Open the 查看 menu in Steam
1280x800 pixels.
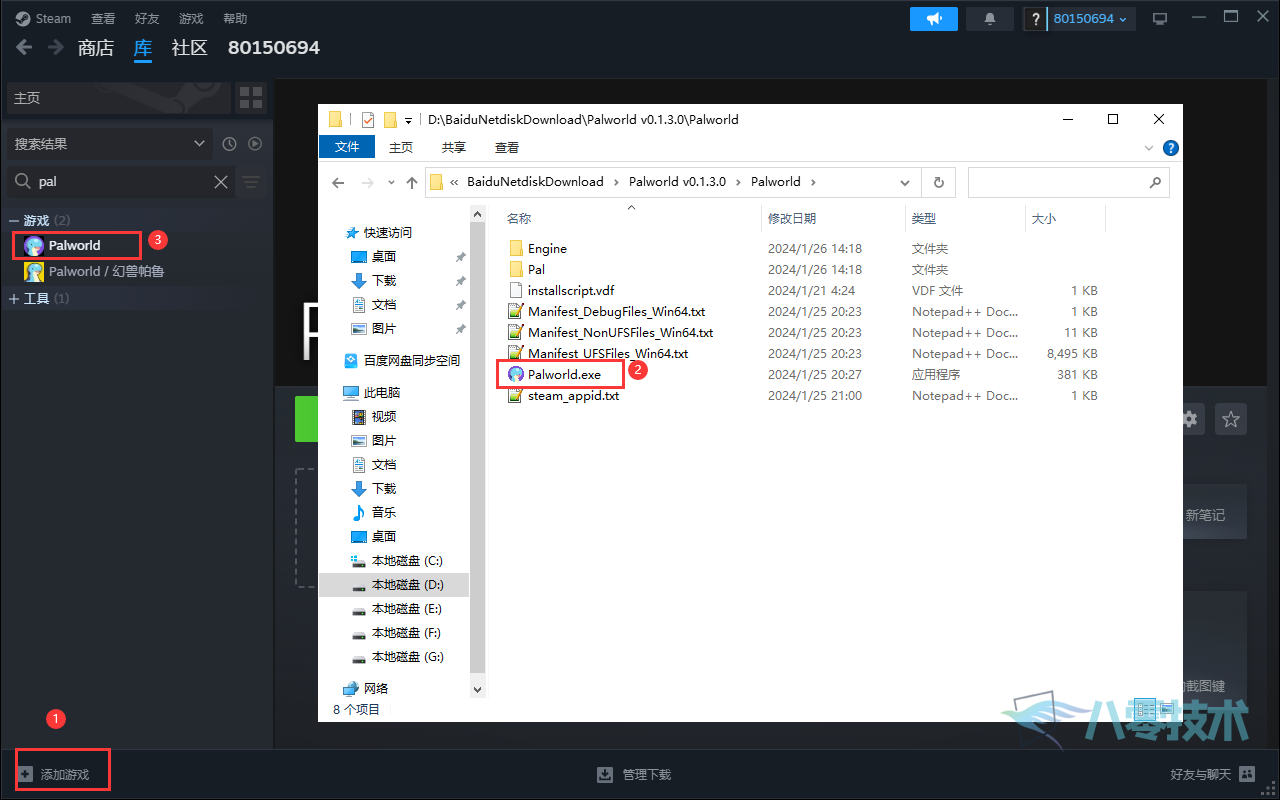(103, 19)
